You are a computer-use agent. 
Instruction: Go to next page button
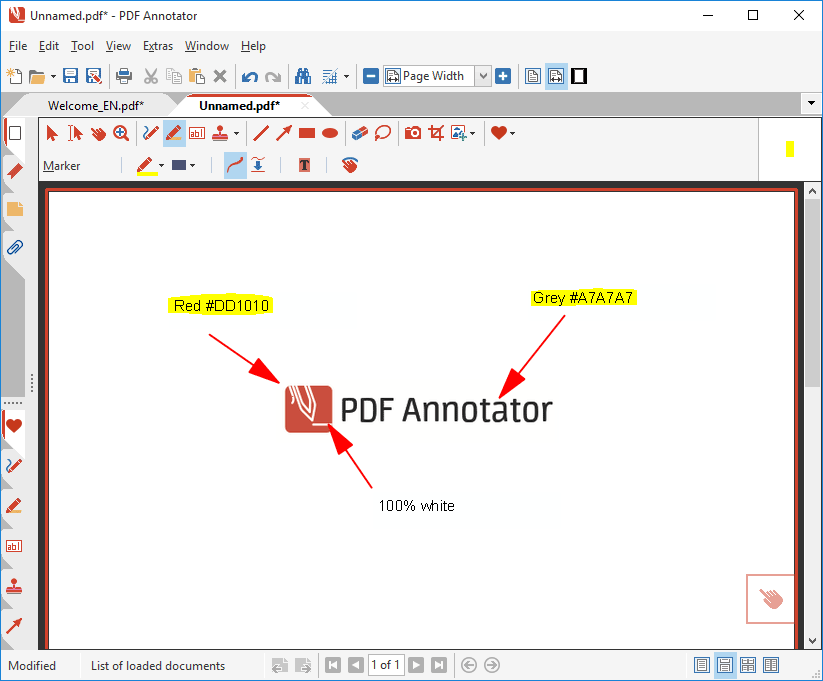[x=416, y=665]
